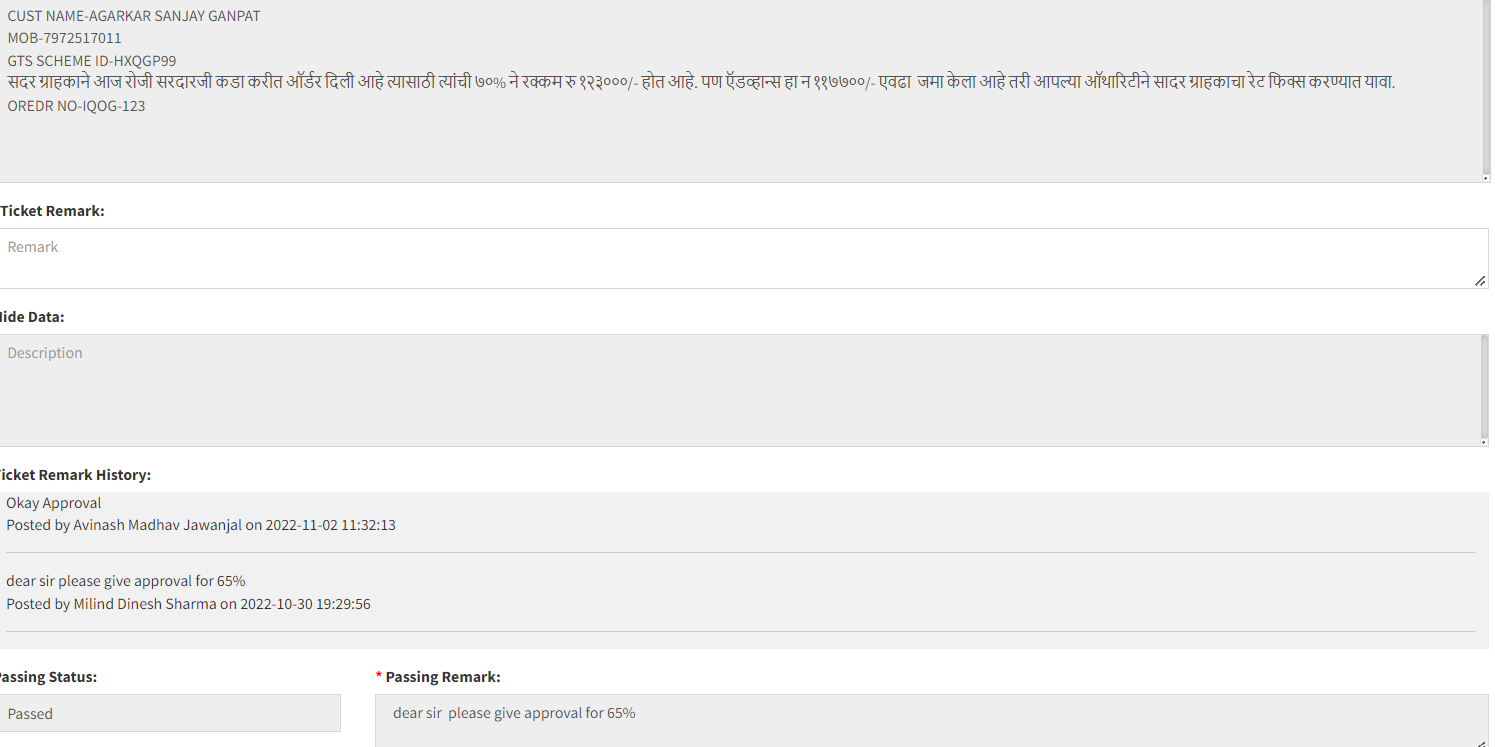The image size is (1495, 747).
Task: Click the CUST NAME-AGARKAR SANJAY GANPAT line
Action: coord(134,16)
